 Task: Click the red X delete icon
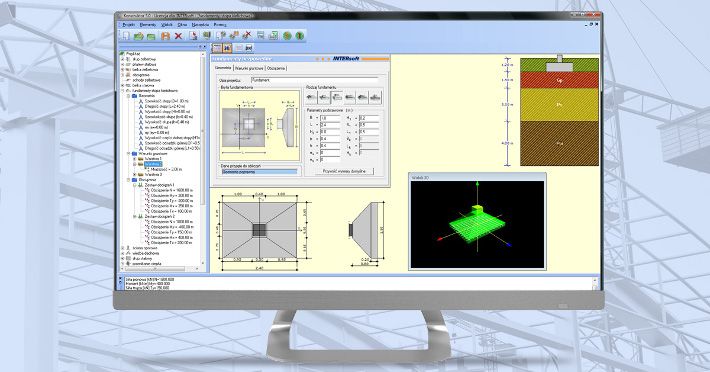(x=178, y=35)
